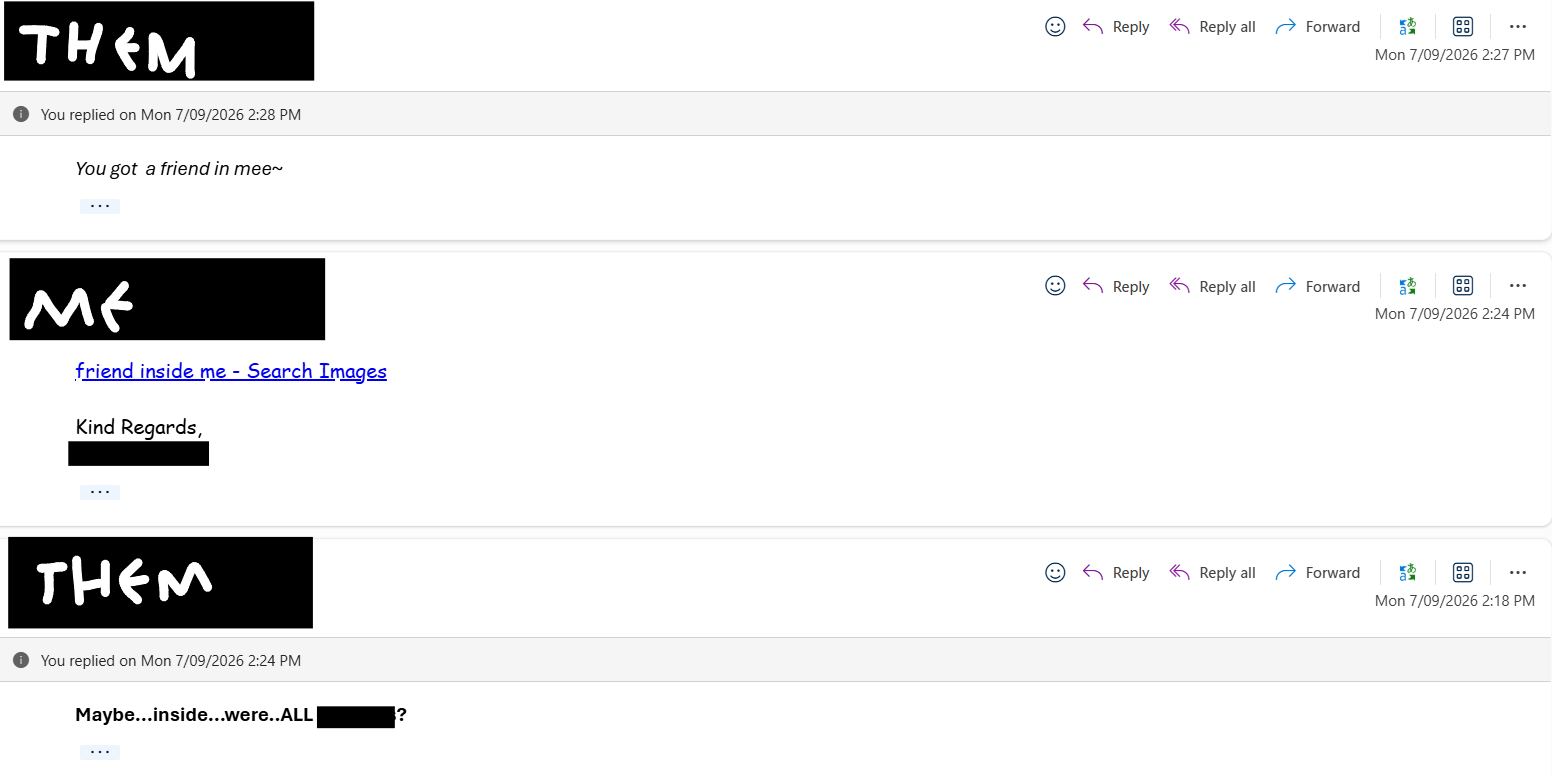
Task: Reply to the 2:27 PM email
Action: 1116,27
